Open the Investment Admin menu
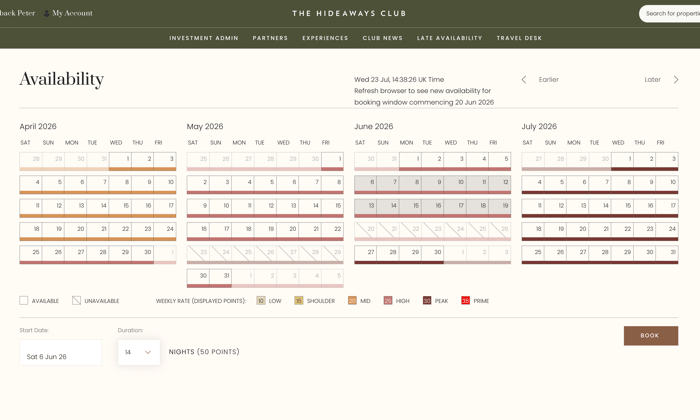The width and height of the screenshot is (700, 420). (204, 38)
